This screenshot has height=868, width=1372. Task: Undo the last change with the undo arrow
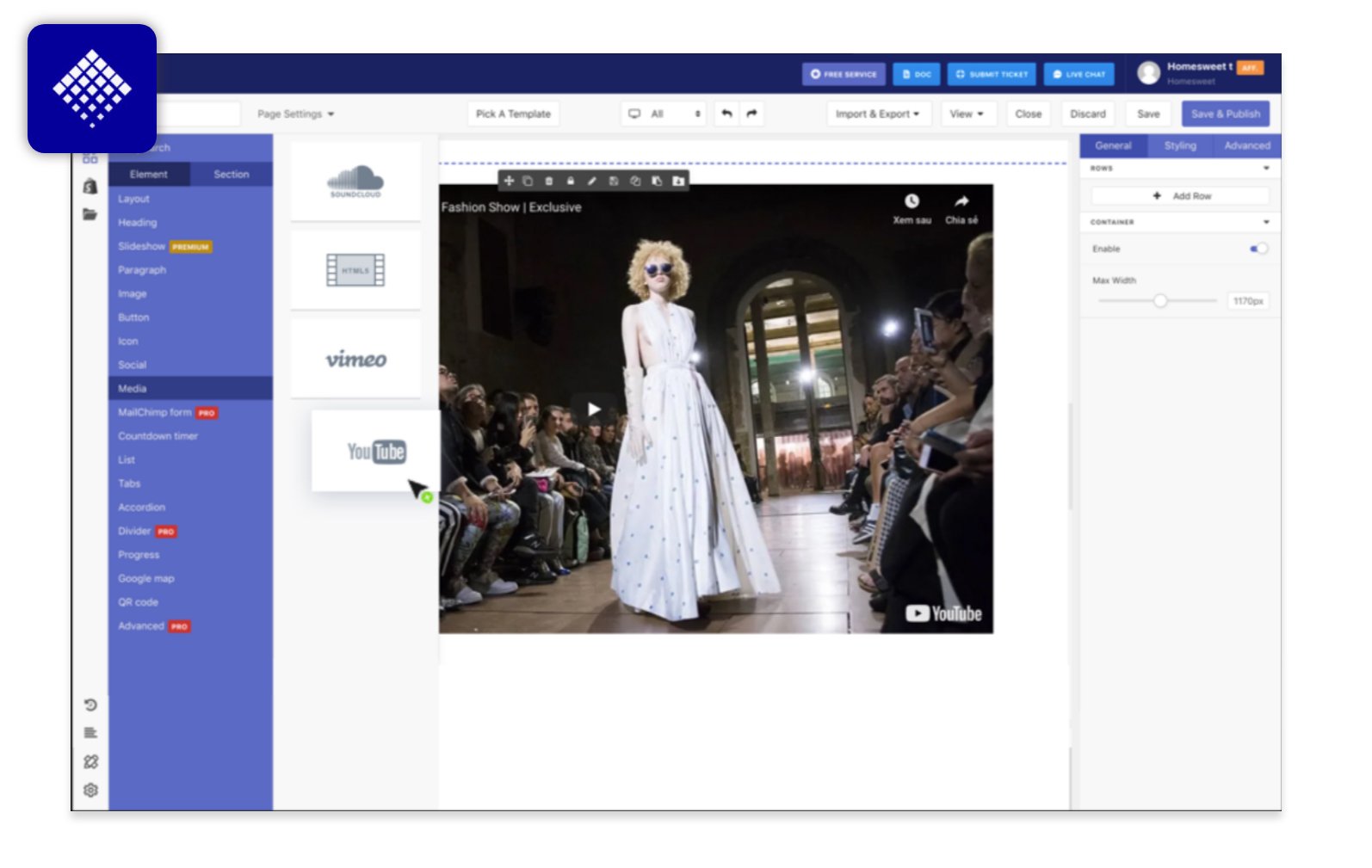[727, 114]
